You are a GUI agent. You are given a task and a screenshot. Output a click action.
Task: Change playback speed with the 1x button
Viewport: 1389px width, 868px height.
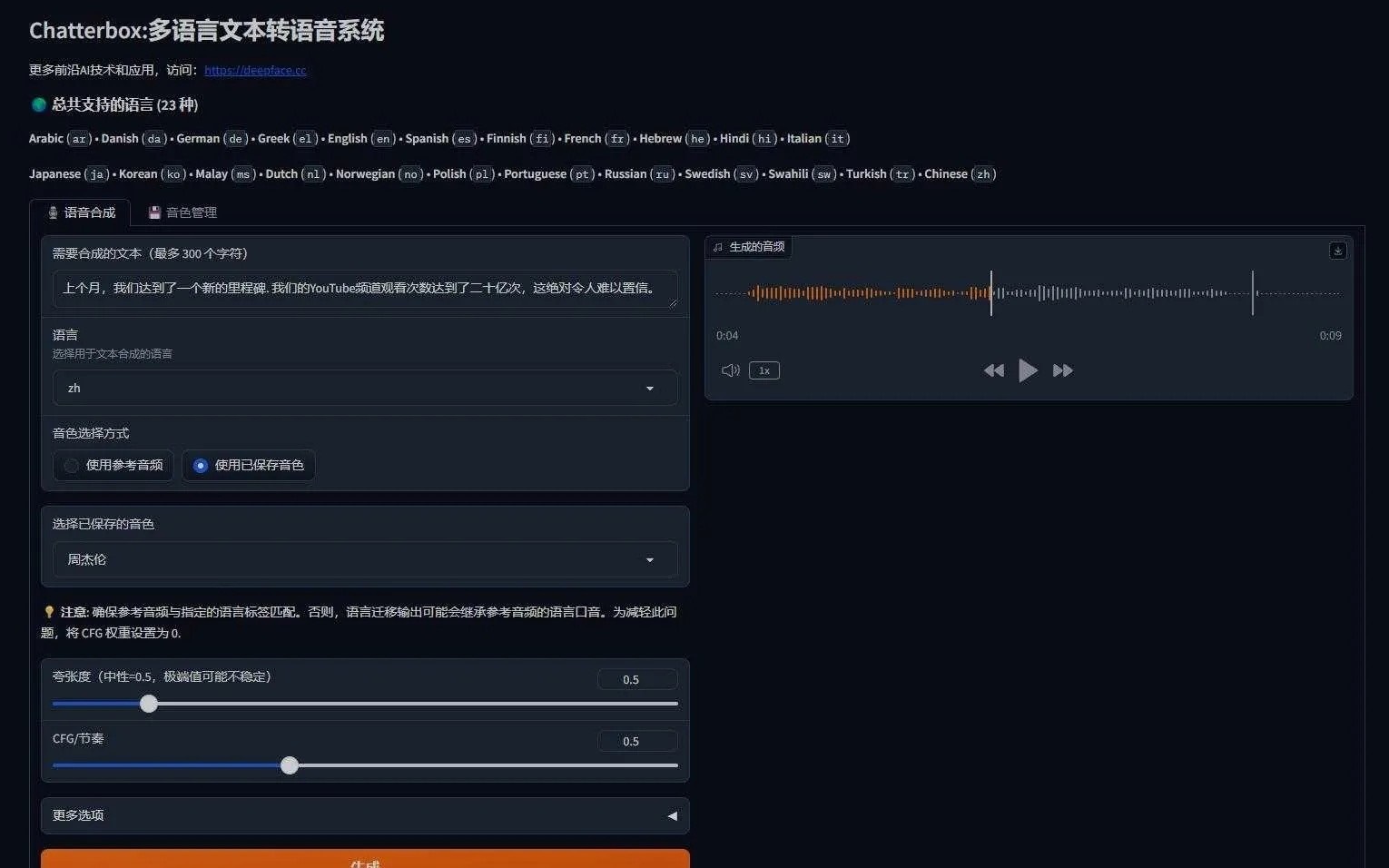763,370
